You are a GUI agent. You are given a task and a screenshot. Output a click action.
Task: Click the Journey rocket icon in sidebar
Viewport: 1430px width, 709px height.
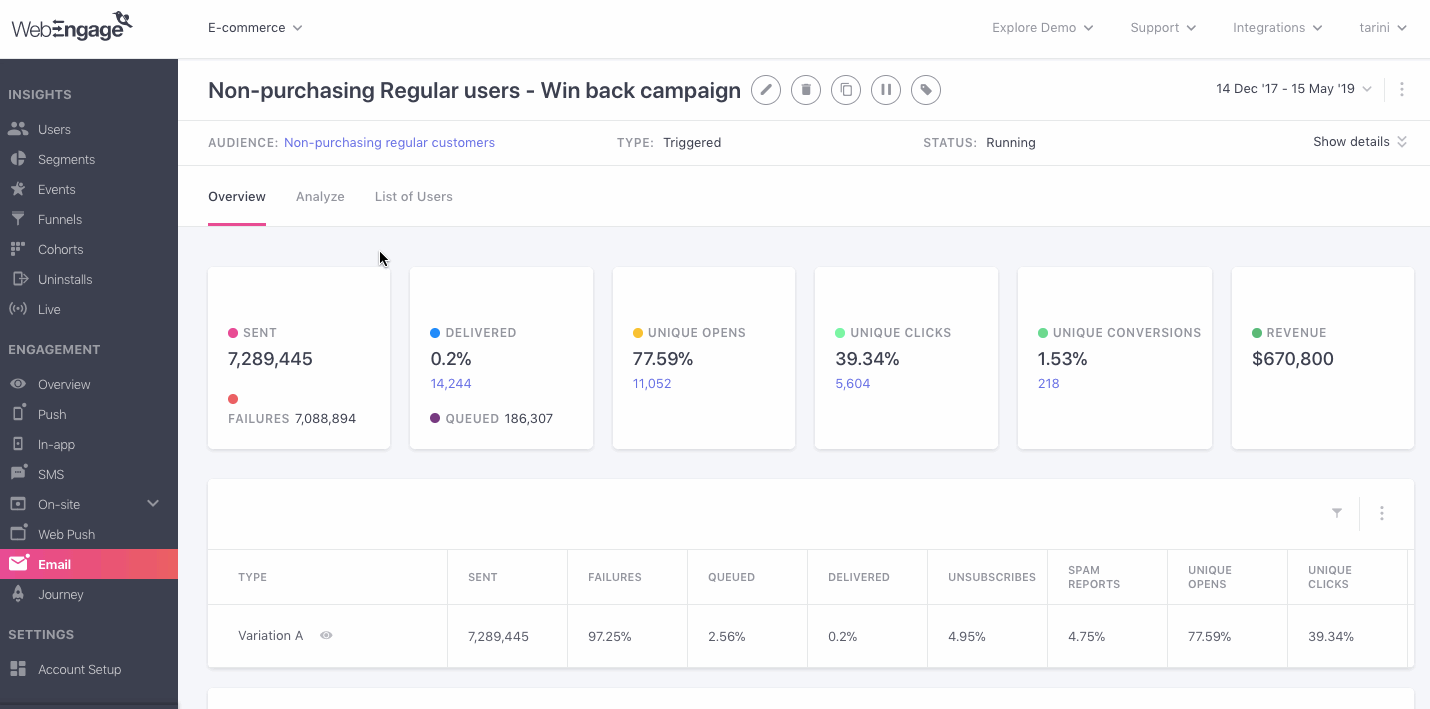pyautogui.click(x=18, y=594)
